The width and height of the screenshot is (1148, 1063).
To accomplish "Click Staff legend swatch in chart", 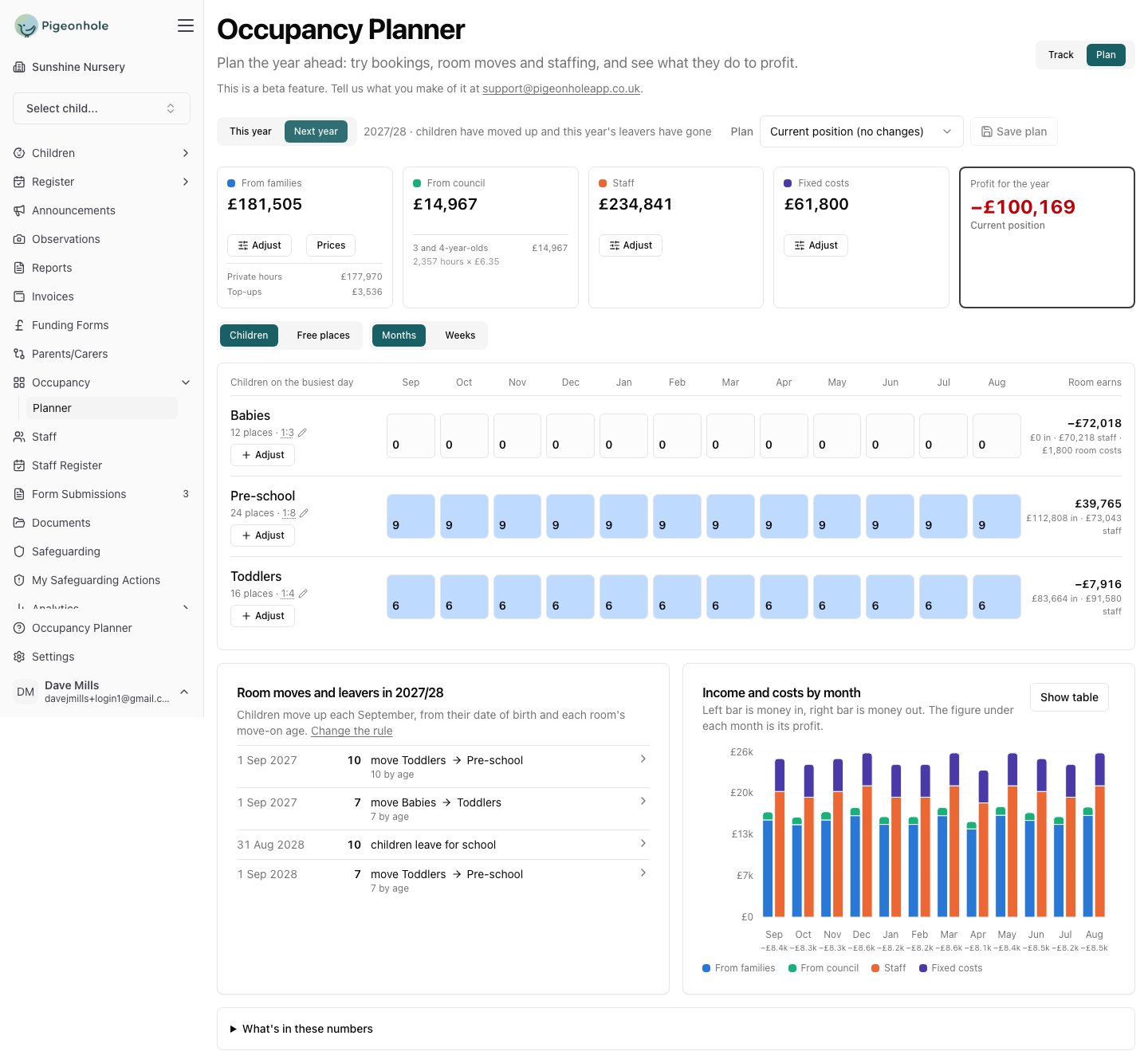I will pos(875,968).
